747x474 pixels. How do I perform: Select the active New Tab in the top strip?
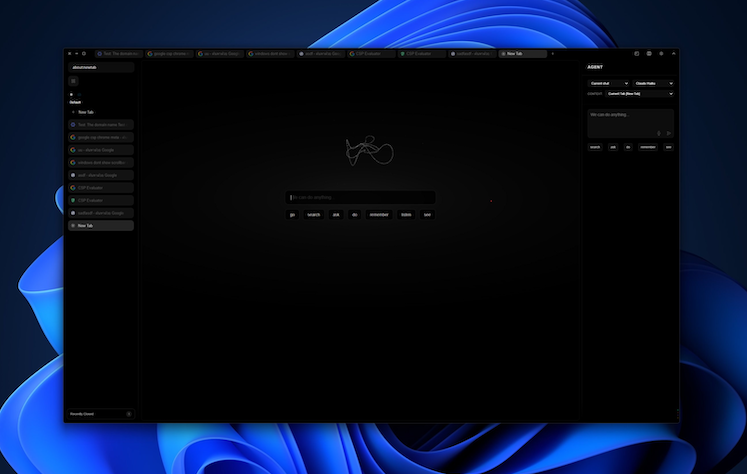pos(523,54)
